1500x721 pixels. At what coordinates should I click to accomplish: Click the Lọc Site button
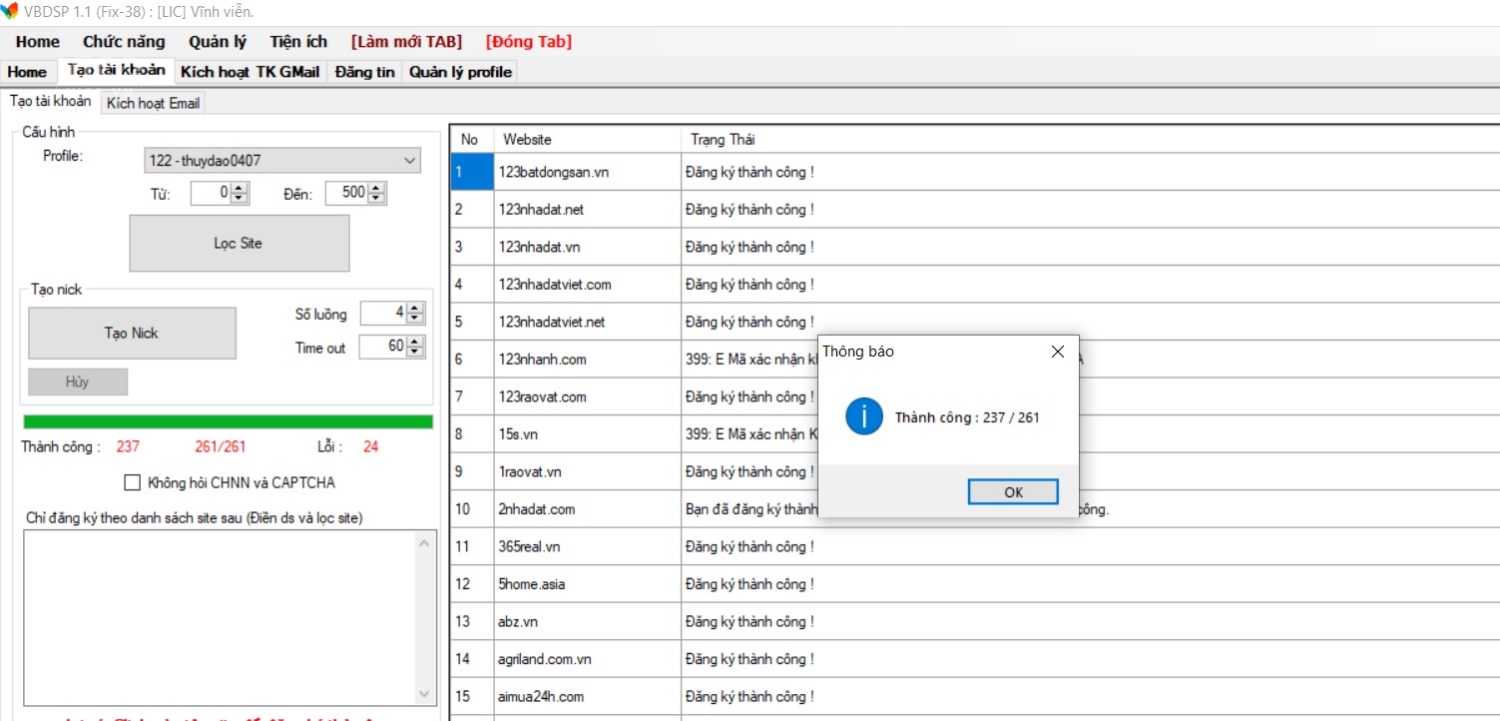click(239, 243)
